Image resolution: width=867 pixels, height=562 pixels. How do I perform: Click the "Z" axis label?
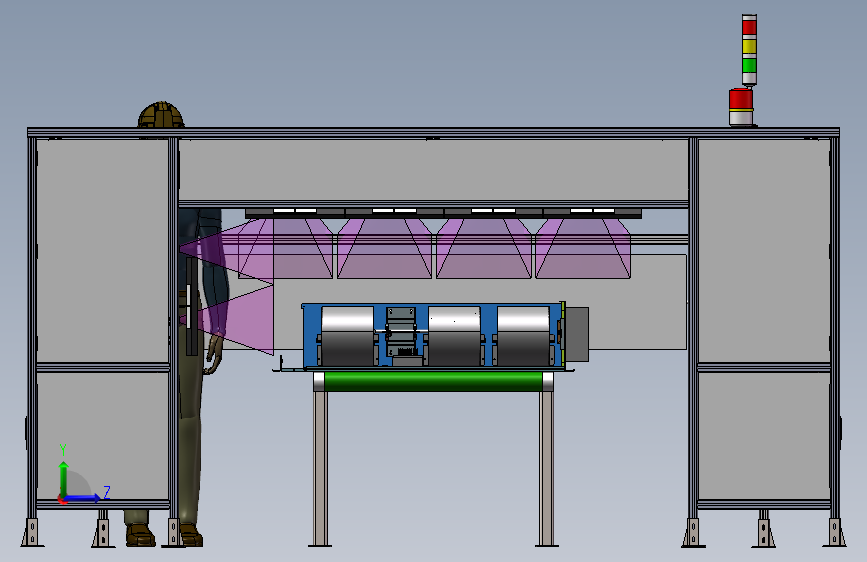[x=107, y=492]
